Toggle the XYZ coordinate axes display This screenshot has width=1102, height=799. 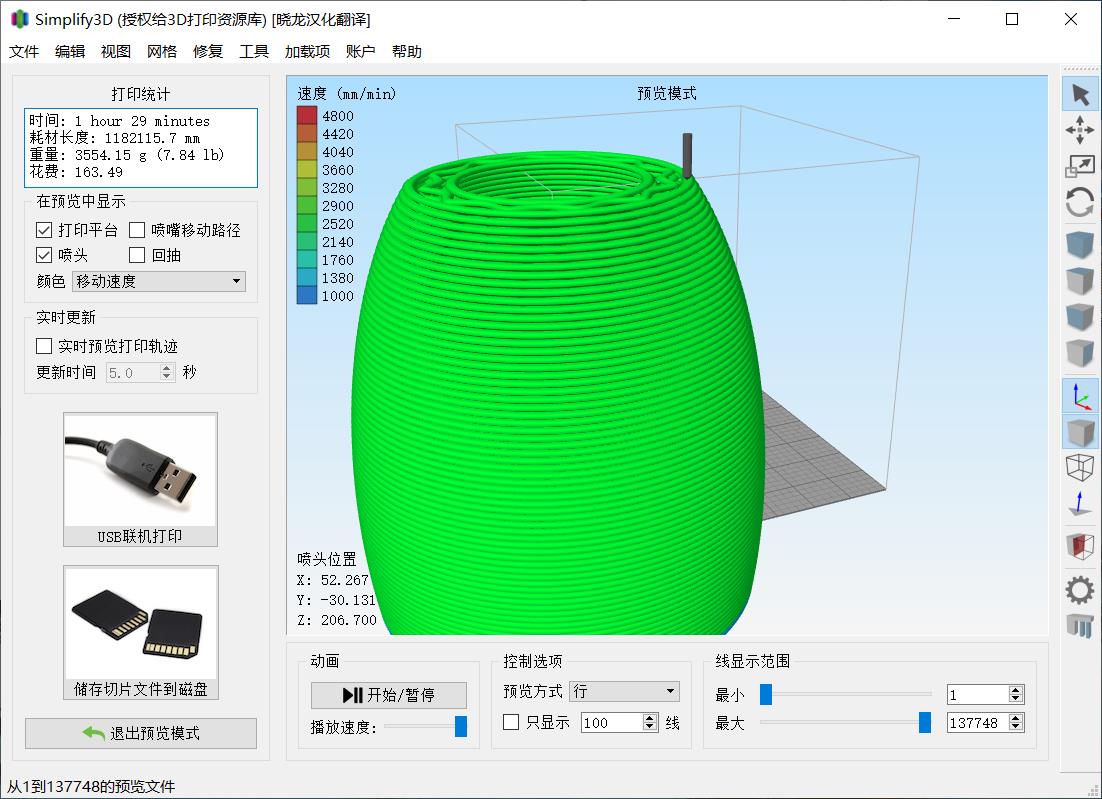tap(1080, 396)
